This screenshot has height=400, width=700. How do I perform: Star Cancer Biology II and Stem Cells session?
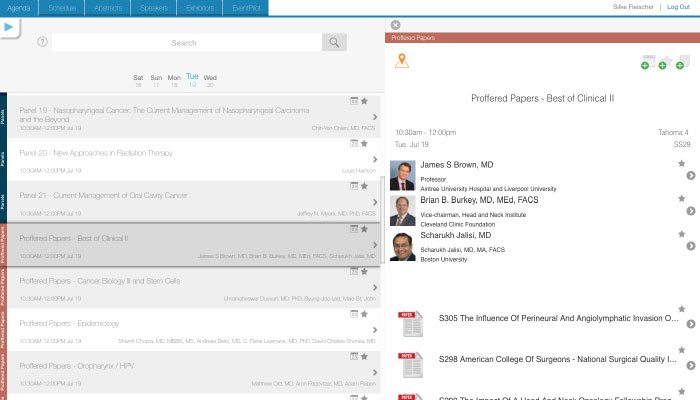pos(364,271)
